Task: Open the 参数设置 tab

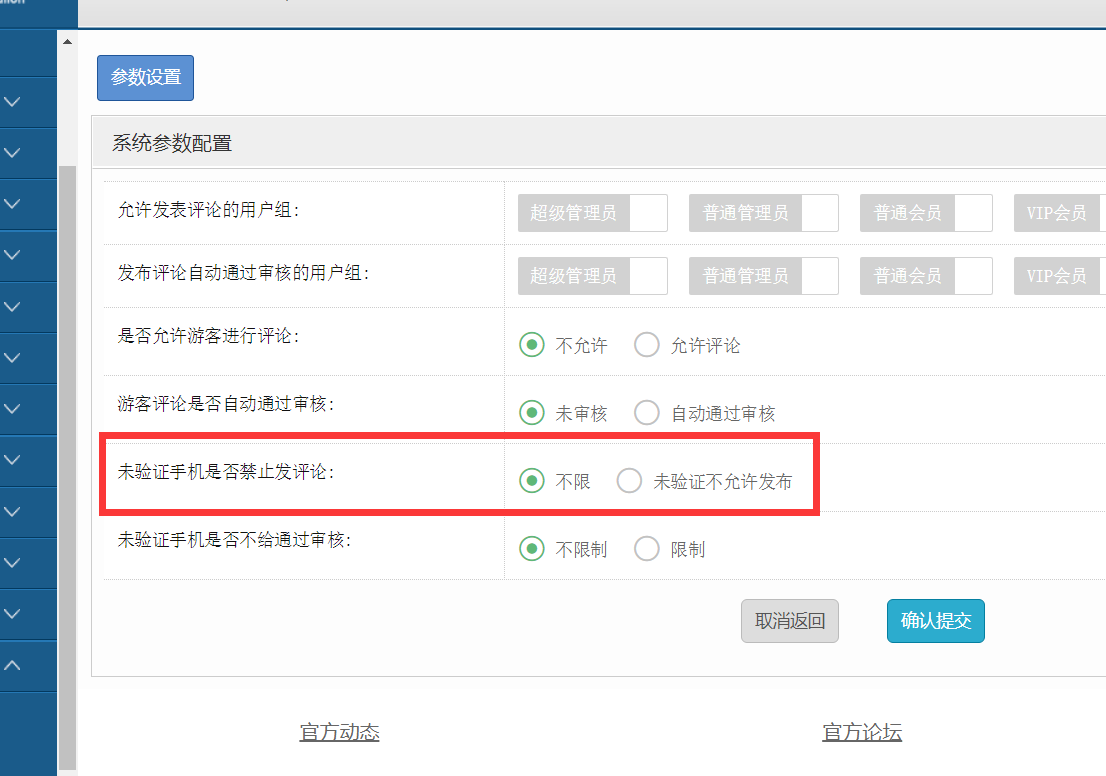Action: [145, 78]
